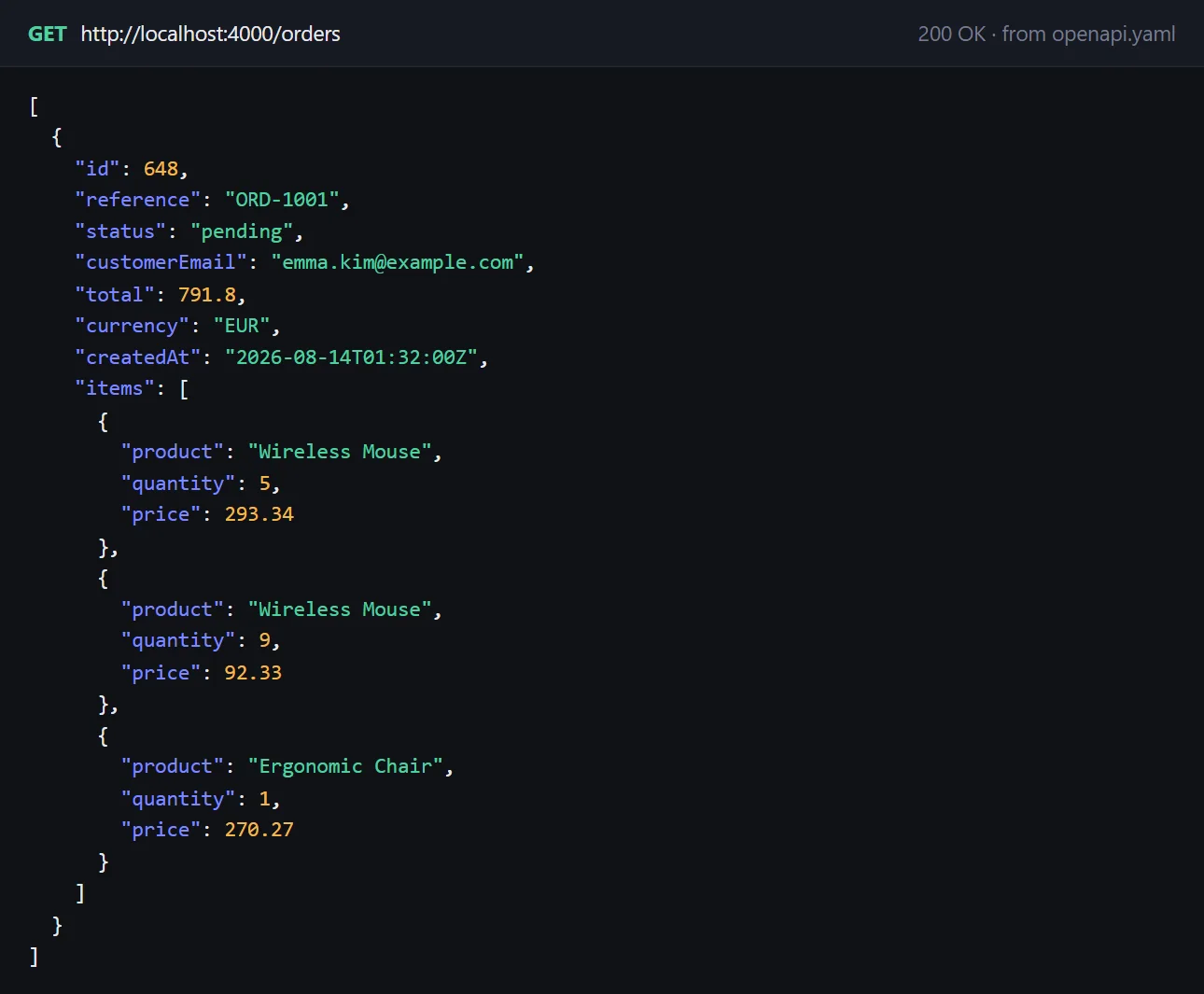1204x994 pixels.
Task: Select the timestamp "2026-08-14T01:32:00Z"
Action: [x=351, y=357]
